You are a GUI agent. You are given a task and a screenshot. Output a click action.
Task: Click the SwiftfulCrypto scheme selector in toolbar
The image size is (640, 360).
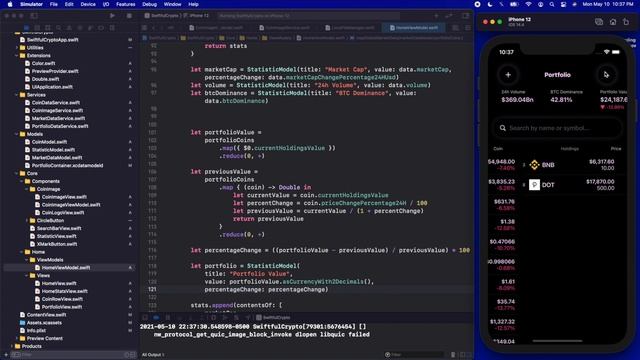(162, 16)
